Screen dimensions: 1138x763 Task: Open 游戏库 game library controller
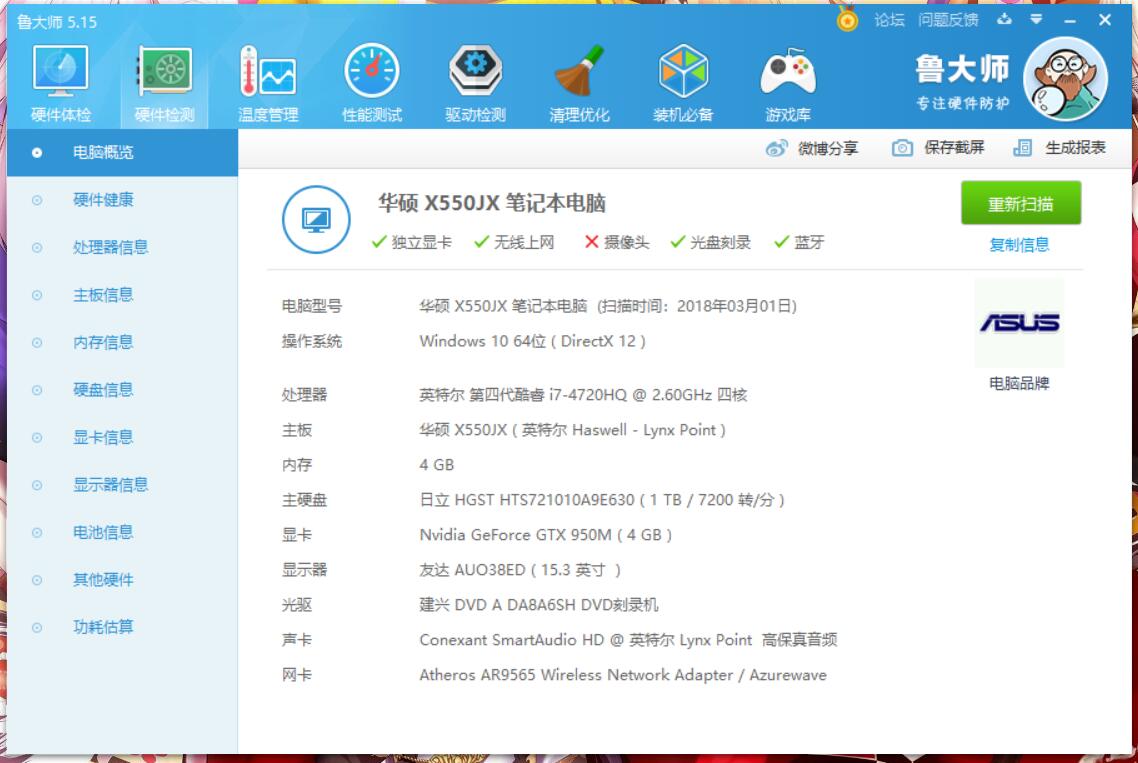(787, 83)
